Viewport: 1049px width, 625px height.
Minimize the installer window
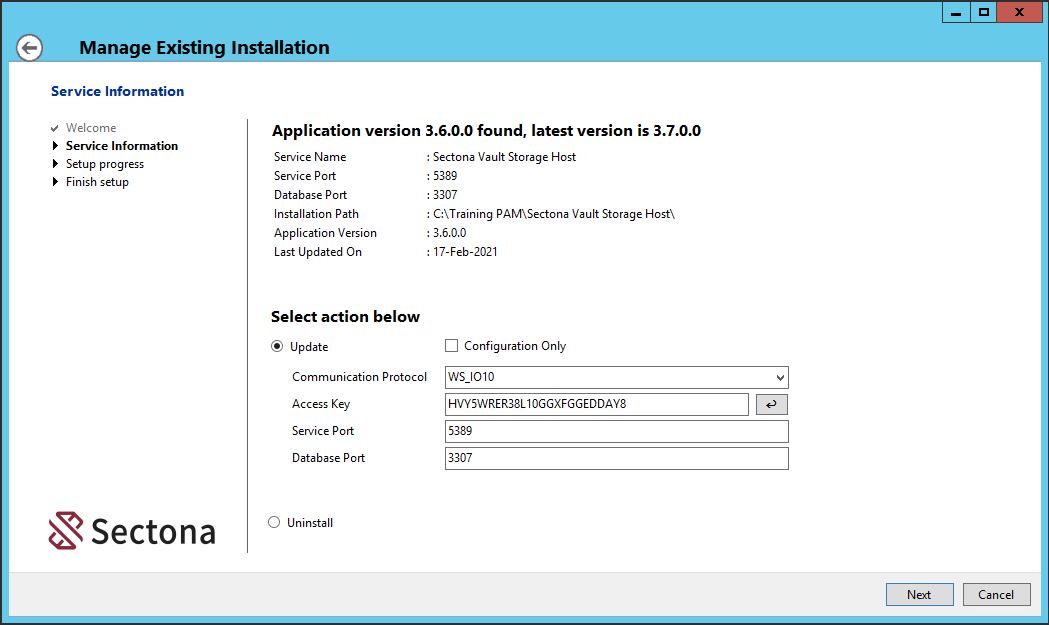point(955,12)
